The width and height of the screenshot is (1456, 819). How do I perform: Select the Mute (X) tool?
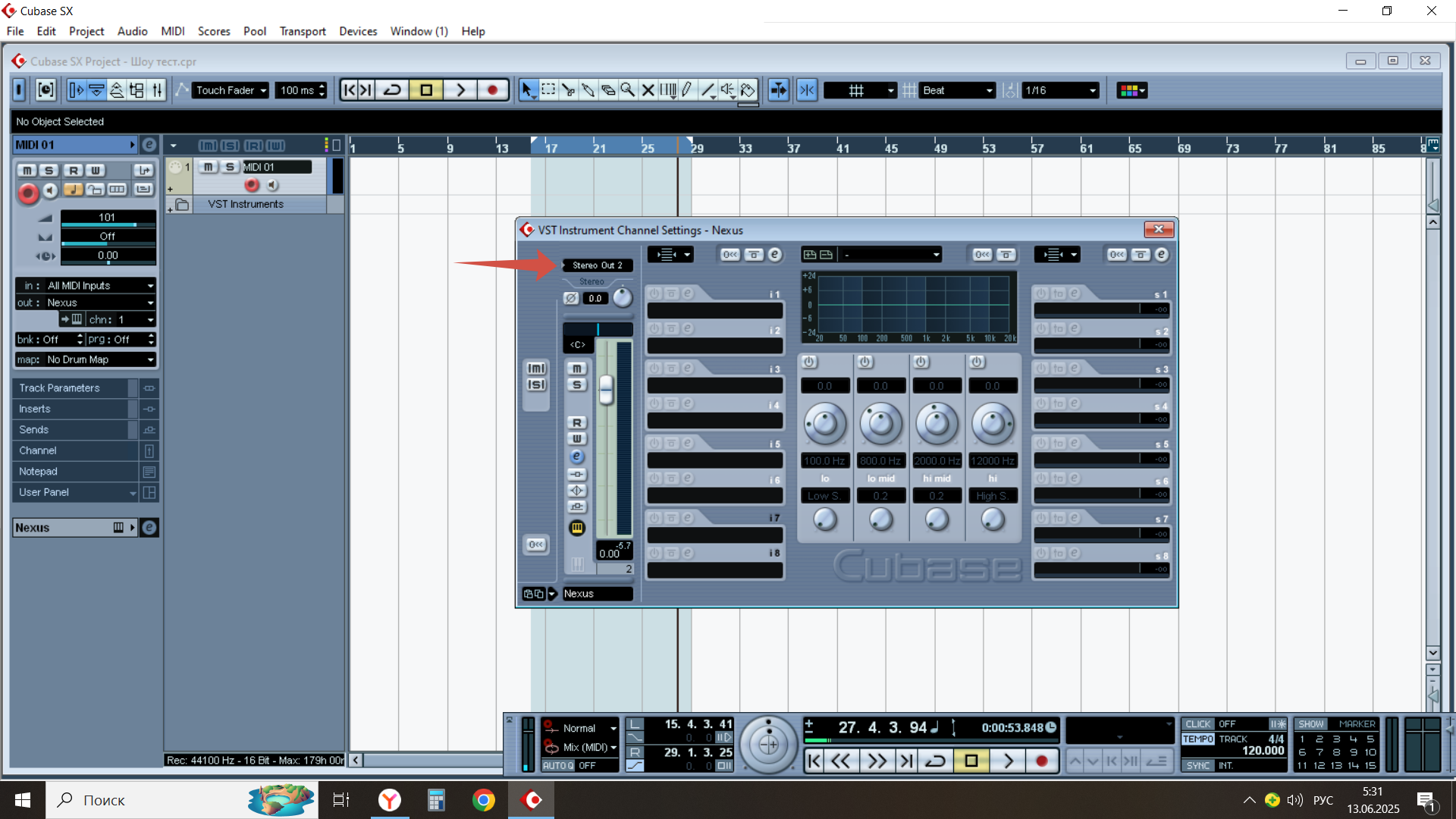coord(648,90)
